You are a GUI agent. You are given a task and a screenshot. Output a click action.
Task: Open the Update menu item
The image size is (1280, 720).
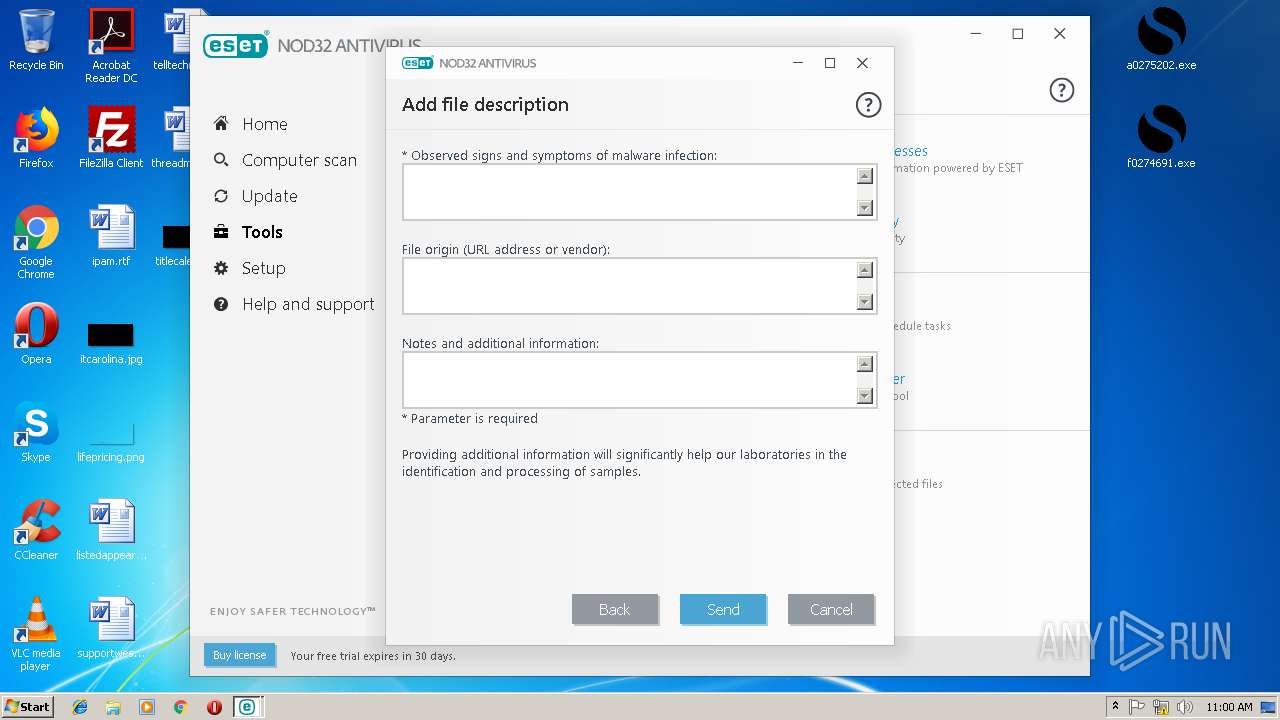pos(270,196)
